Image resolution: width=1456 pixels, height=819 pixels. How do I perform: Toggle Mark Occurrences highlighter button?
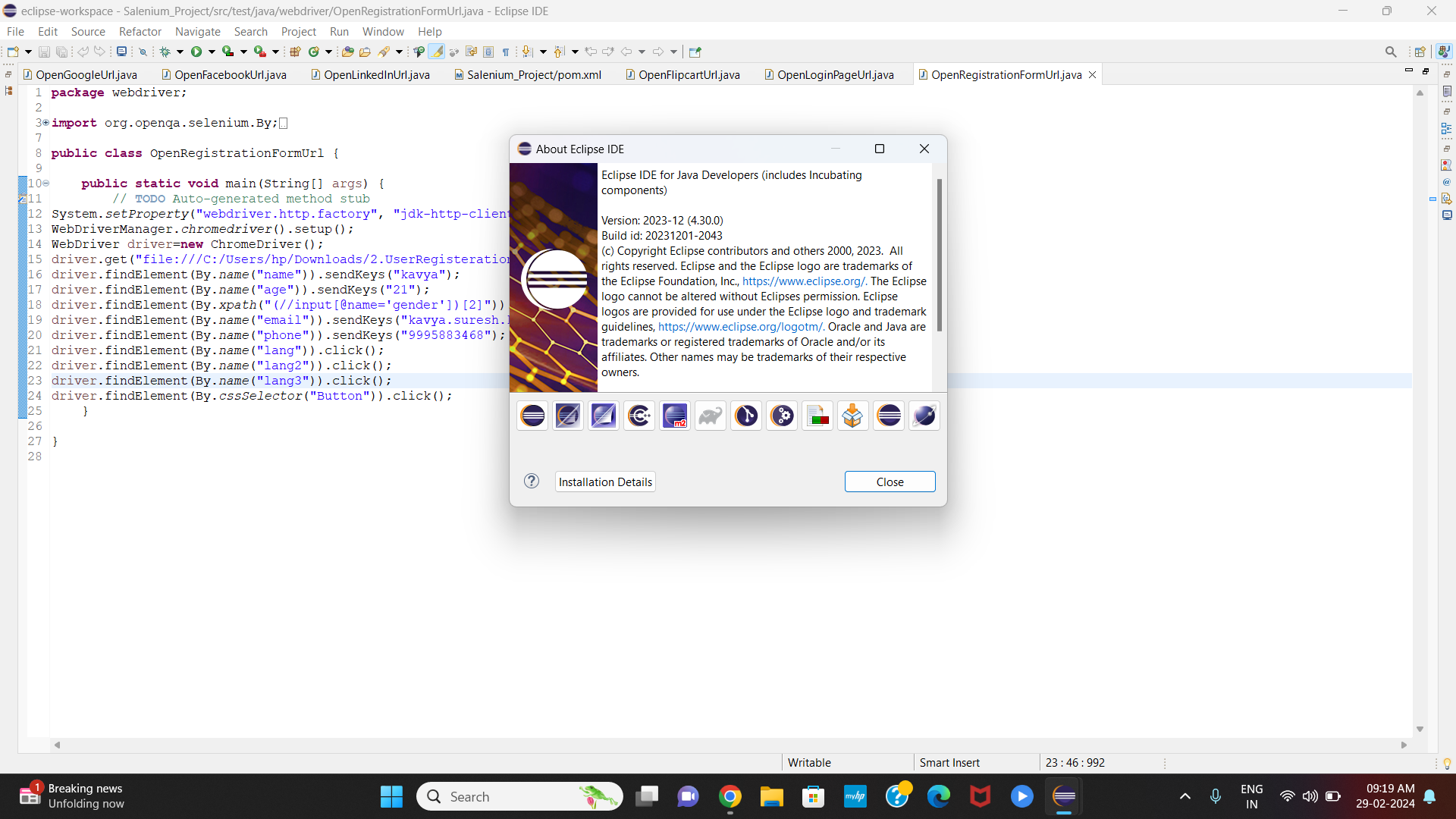[x=436, y=52]
